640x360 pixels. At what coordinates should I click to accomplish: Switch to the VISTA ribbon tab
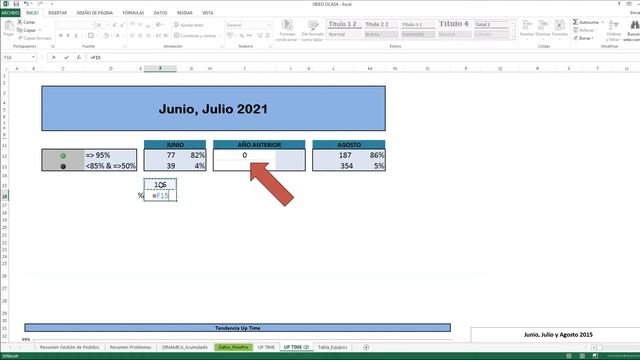[208, 13]
